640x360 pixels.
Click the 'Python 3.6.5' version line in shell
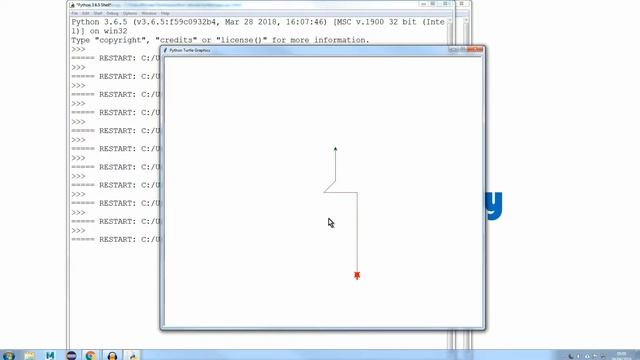point(258,22)
